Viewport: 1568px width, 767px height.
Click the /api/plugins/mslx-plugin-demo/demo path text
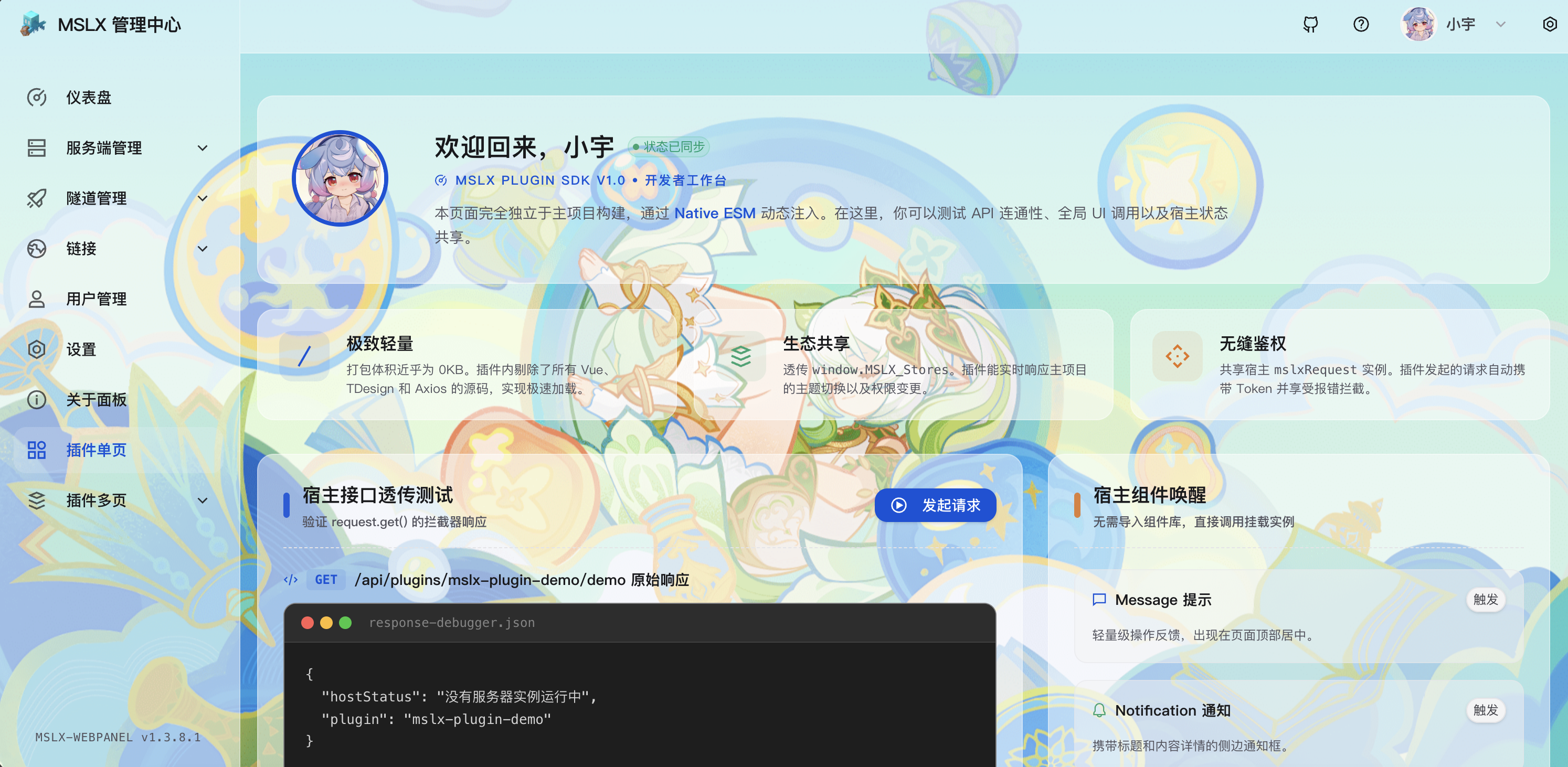click(x=490, y=580)
